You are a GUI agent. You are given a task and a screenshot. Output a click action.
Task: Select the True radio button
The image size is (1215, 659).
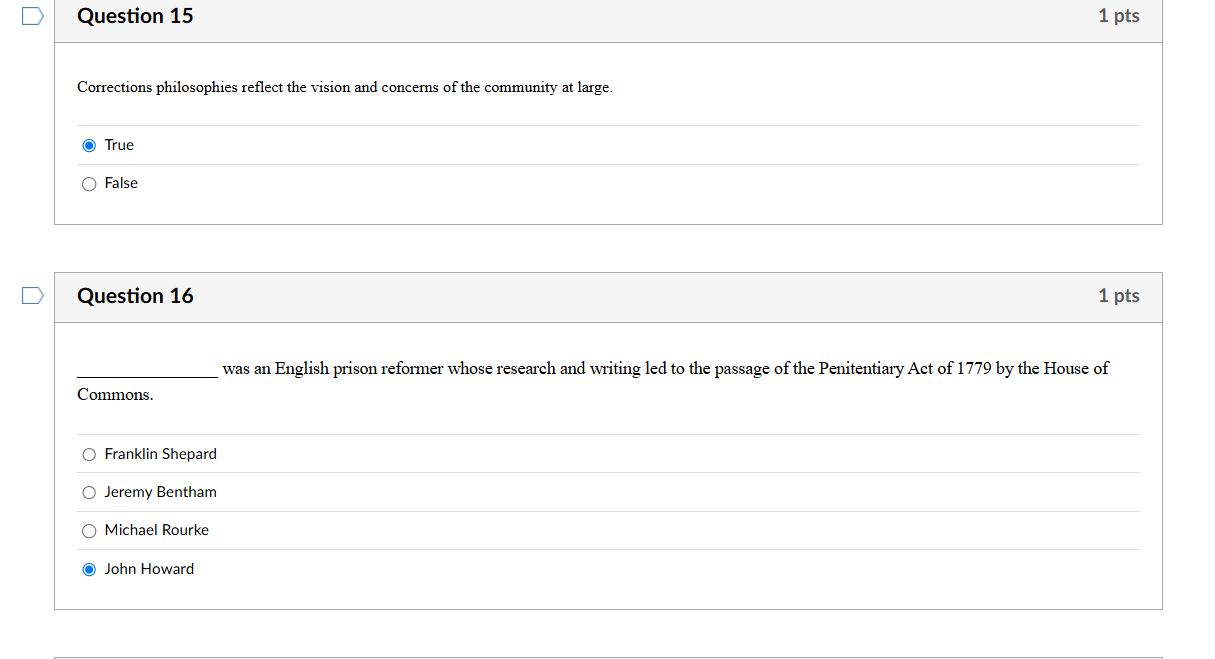89,146
